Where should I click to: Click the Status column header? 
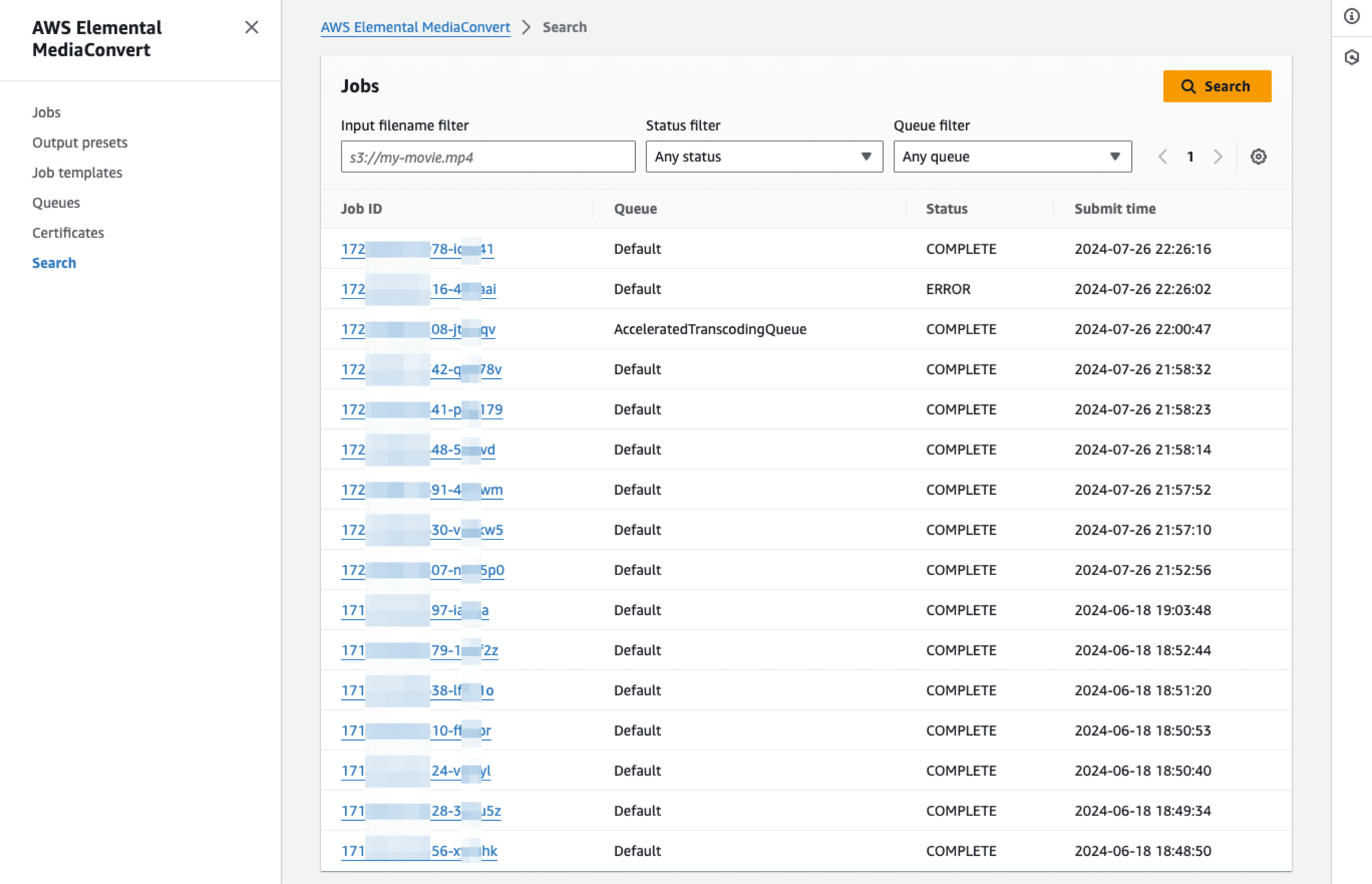(947, 209)
